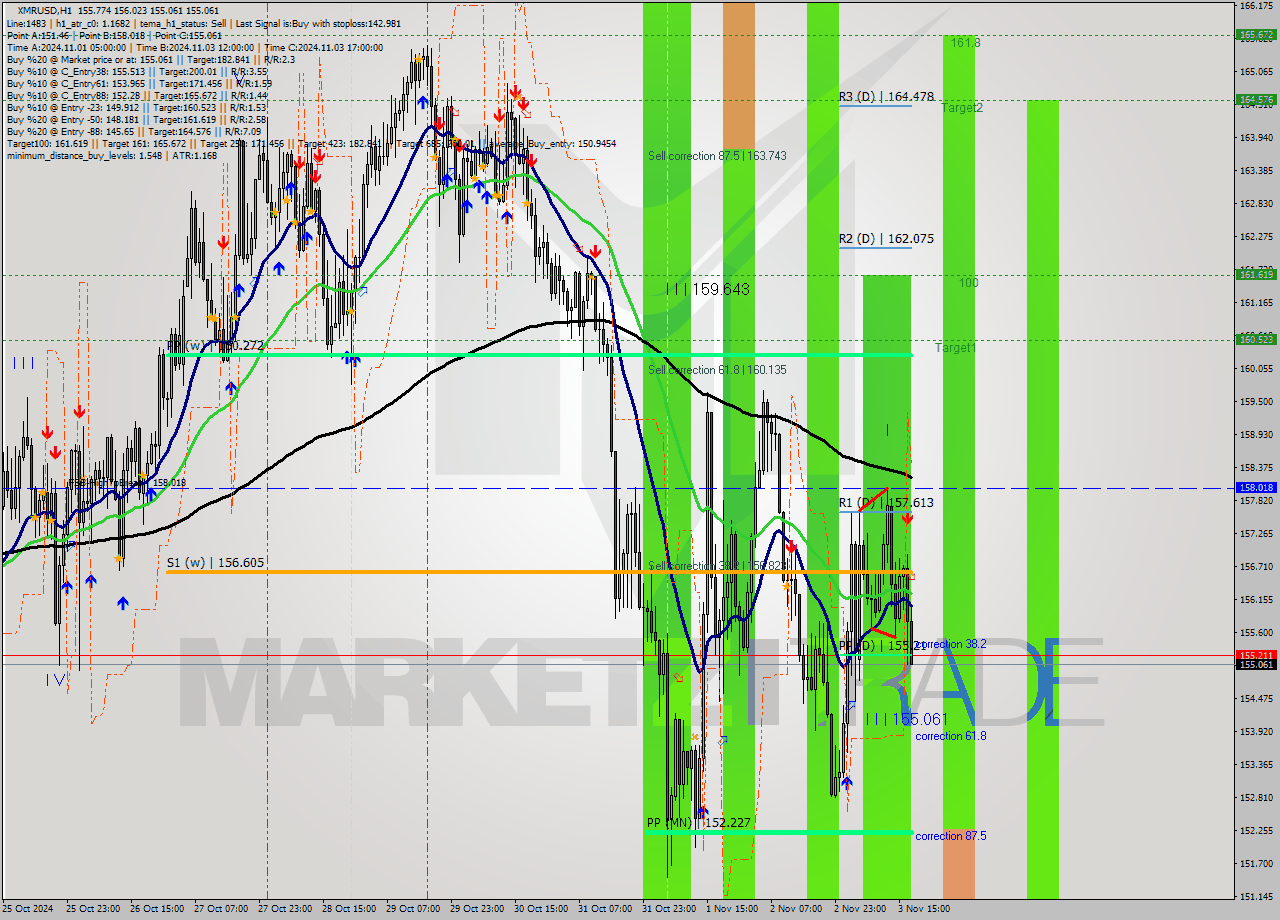Select the 161.8 Fibonacci label
Image resolution: width=1280 pixels, height=920 pixels.
pos(965,43)
